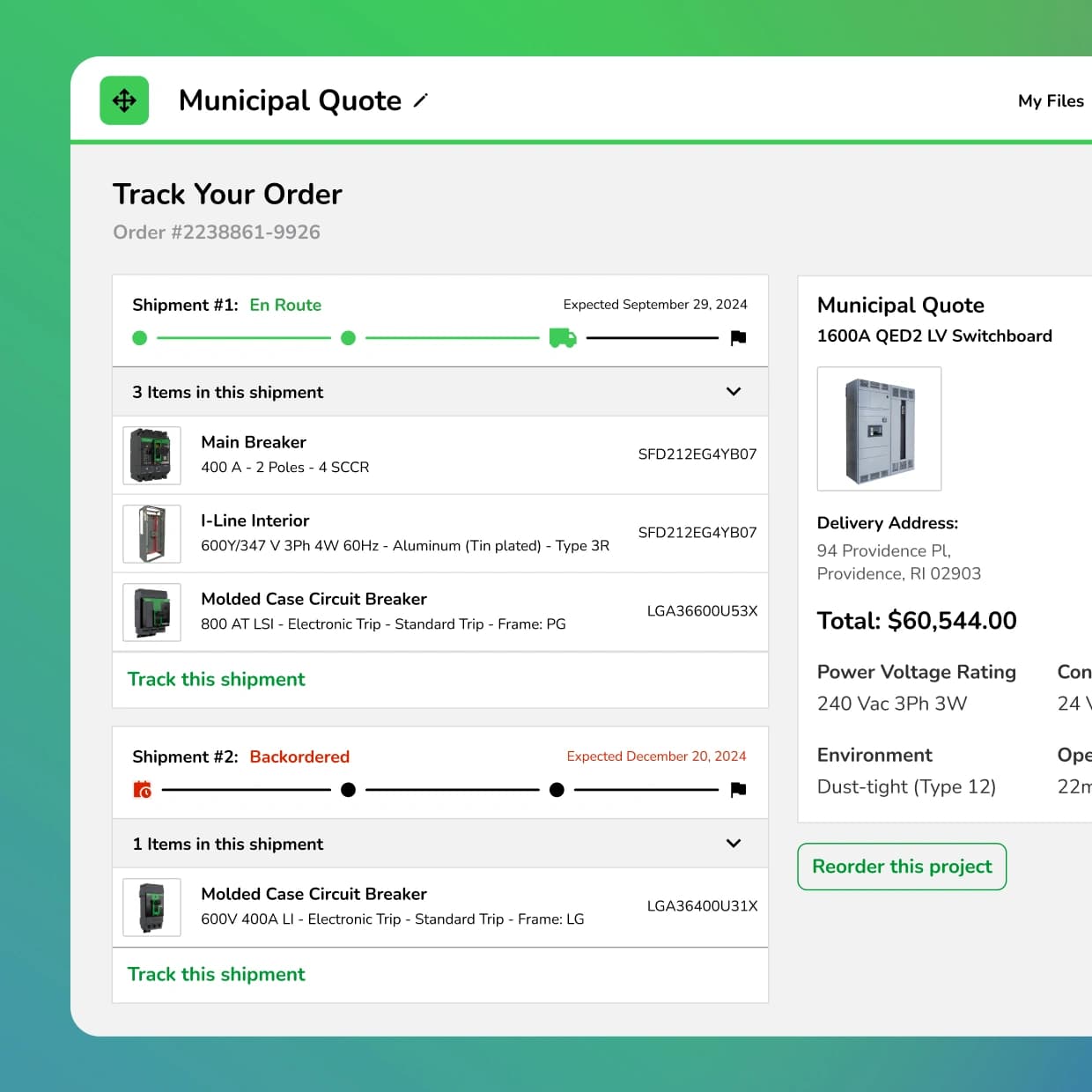This screenshot has width=1092, height=1092.
Task: Click I-Line Interior part number SFD212EG4YB07
Action: tap(697, 533)
